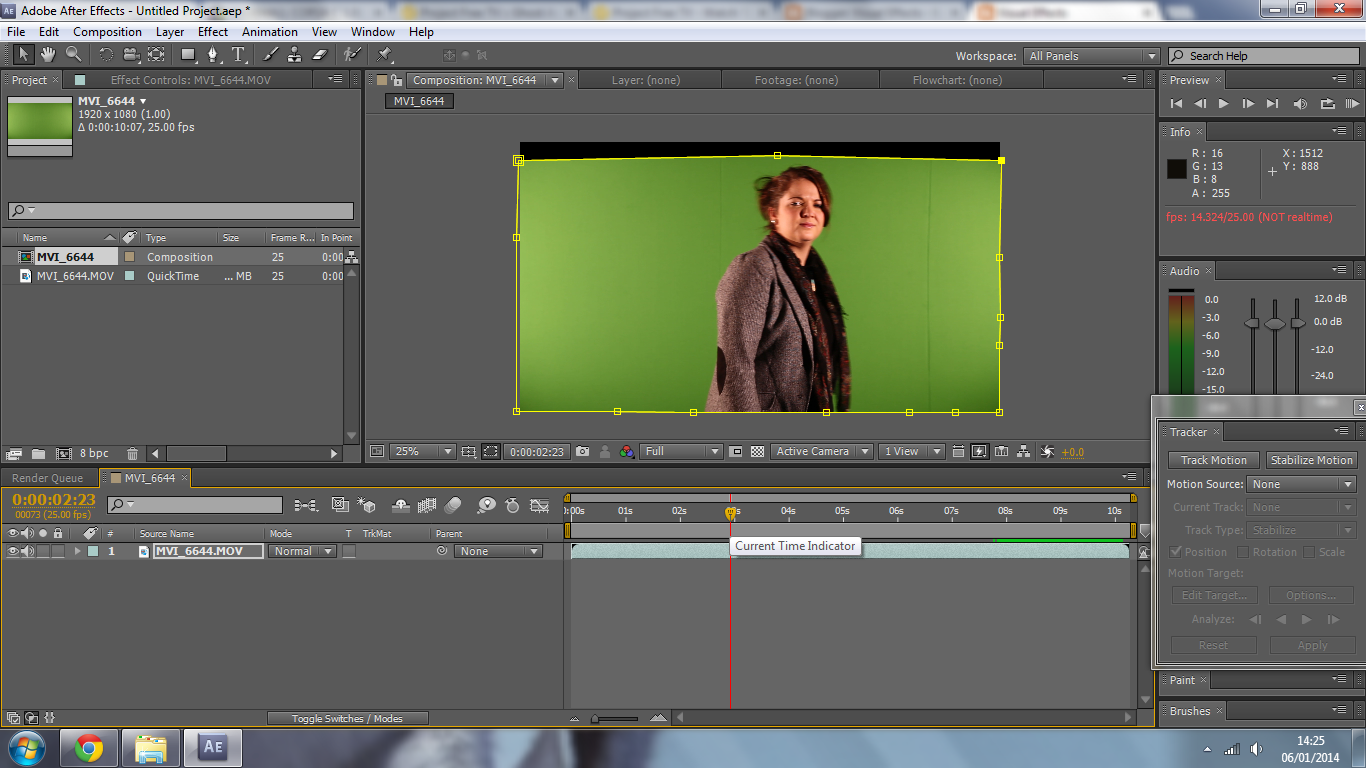Choose the Clone Stamp tool
Image resolution: width=1366 pixels, height=768 pixels.
pyautogui.click(x=295, y=56)
